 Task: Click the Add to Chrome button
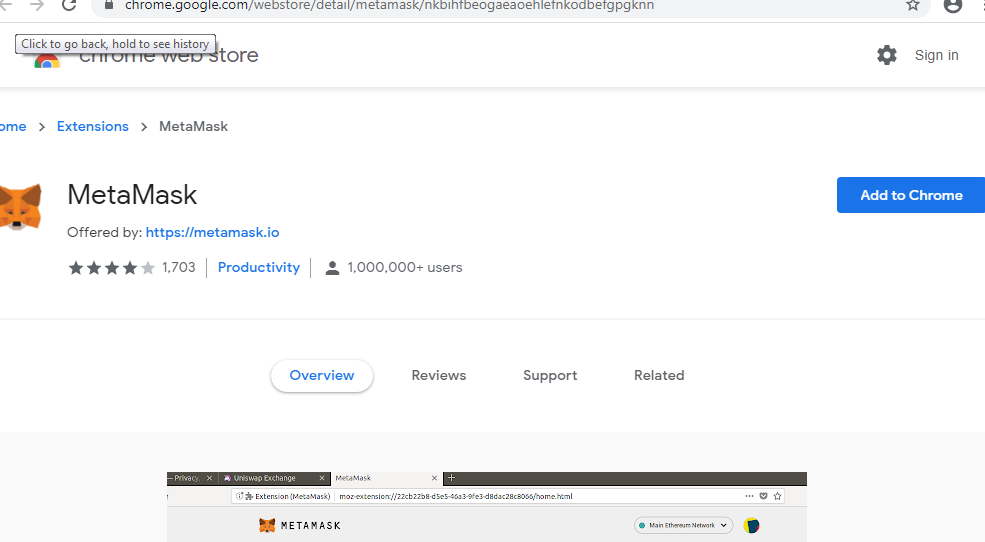click(911, 195)
